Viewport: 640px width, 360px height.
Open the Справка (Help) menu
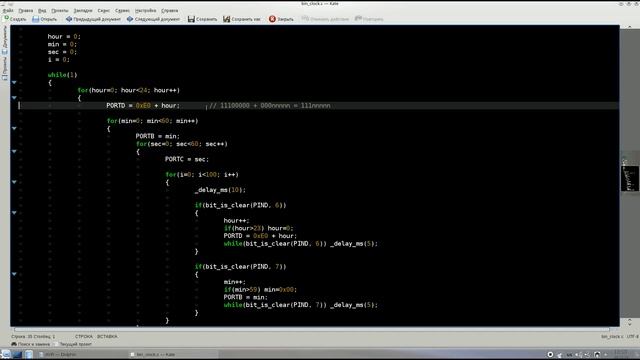click(x=169, y=10)
